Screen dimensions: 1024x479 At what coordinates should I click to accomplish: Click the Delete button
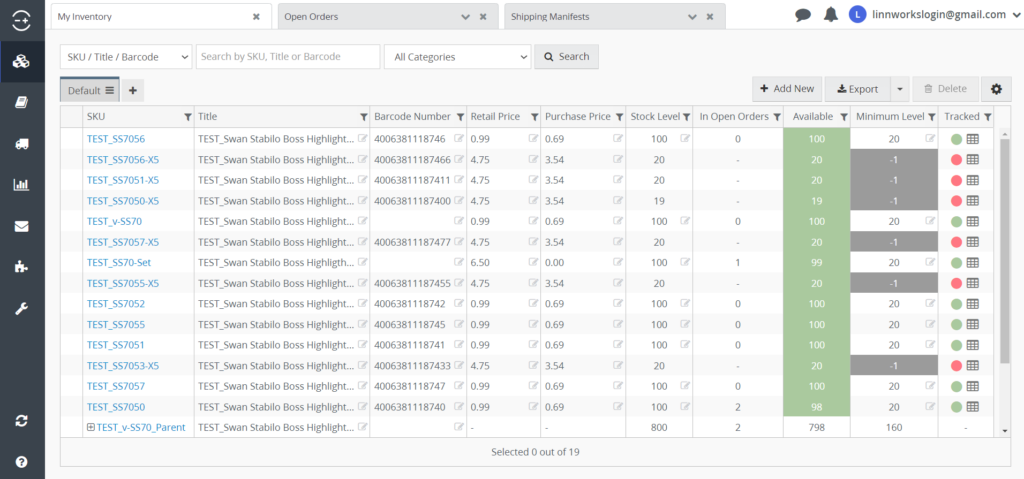(946, 90)
